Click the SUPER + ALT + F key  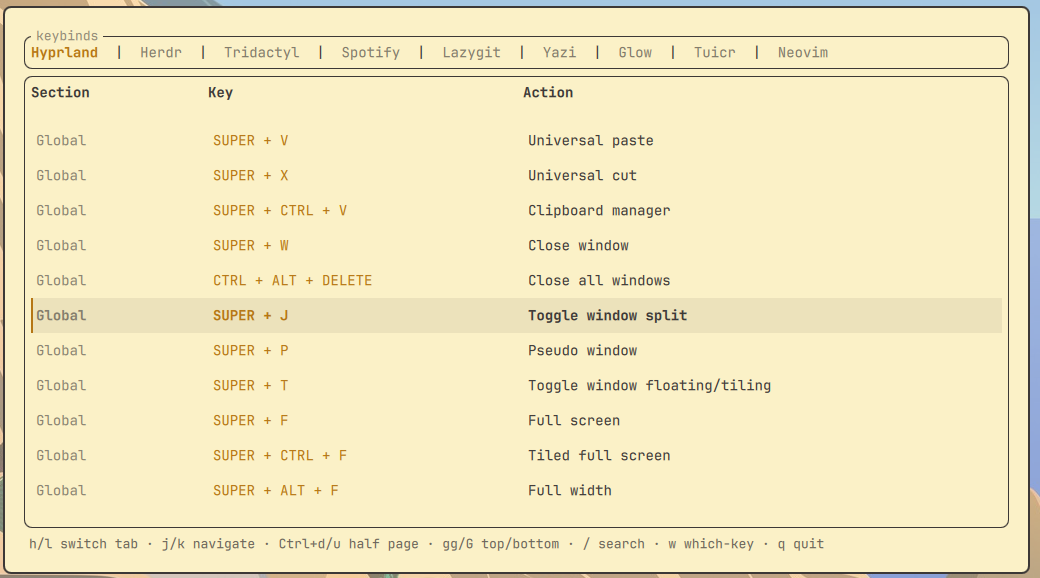(276, 490)
